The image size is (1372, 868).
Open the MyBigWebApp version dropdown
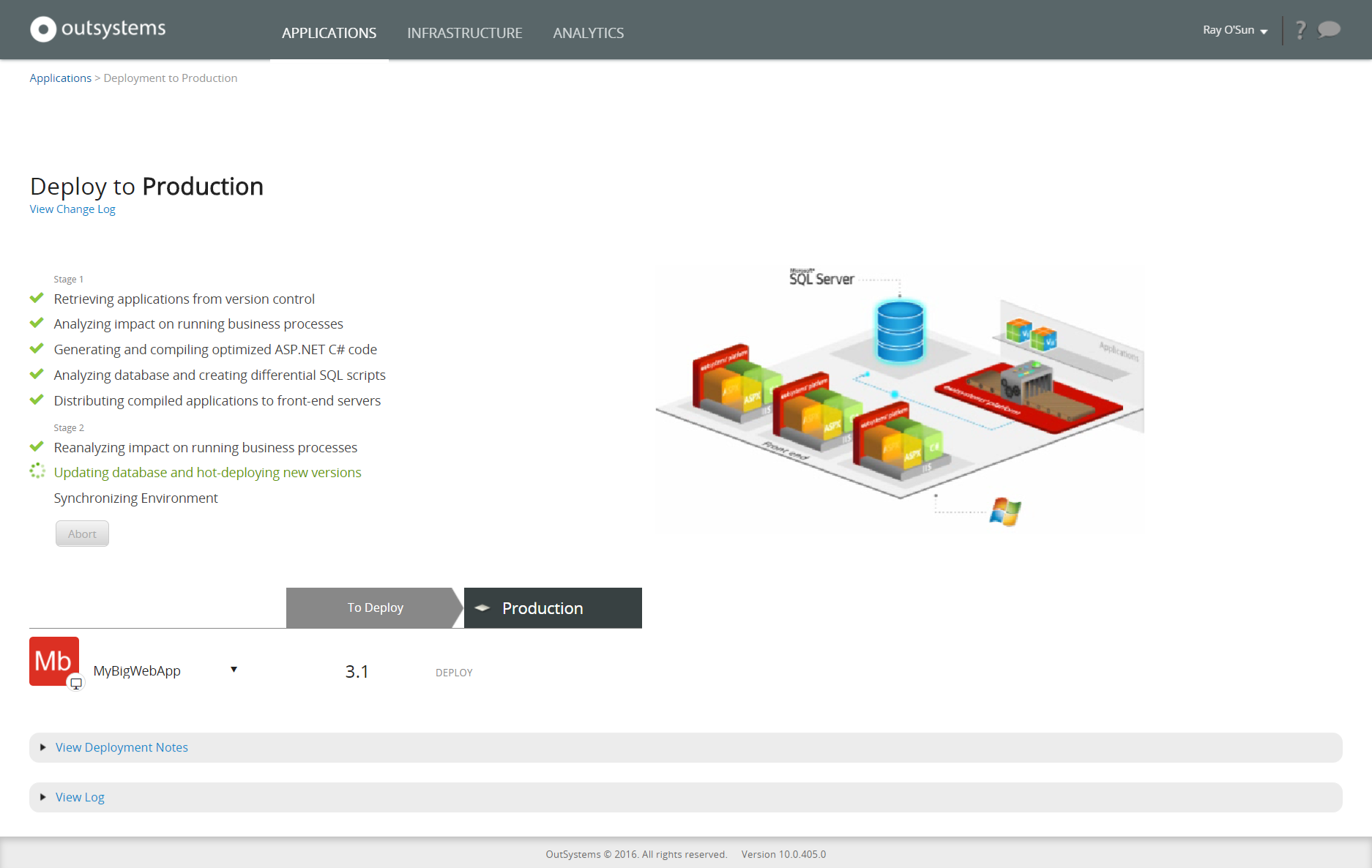[234, 670]
